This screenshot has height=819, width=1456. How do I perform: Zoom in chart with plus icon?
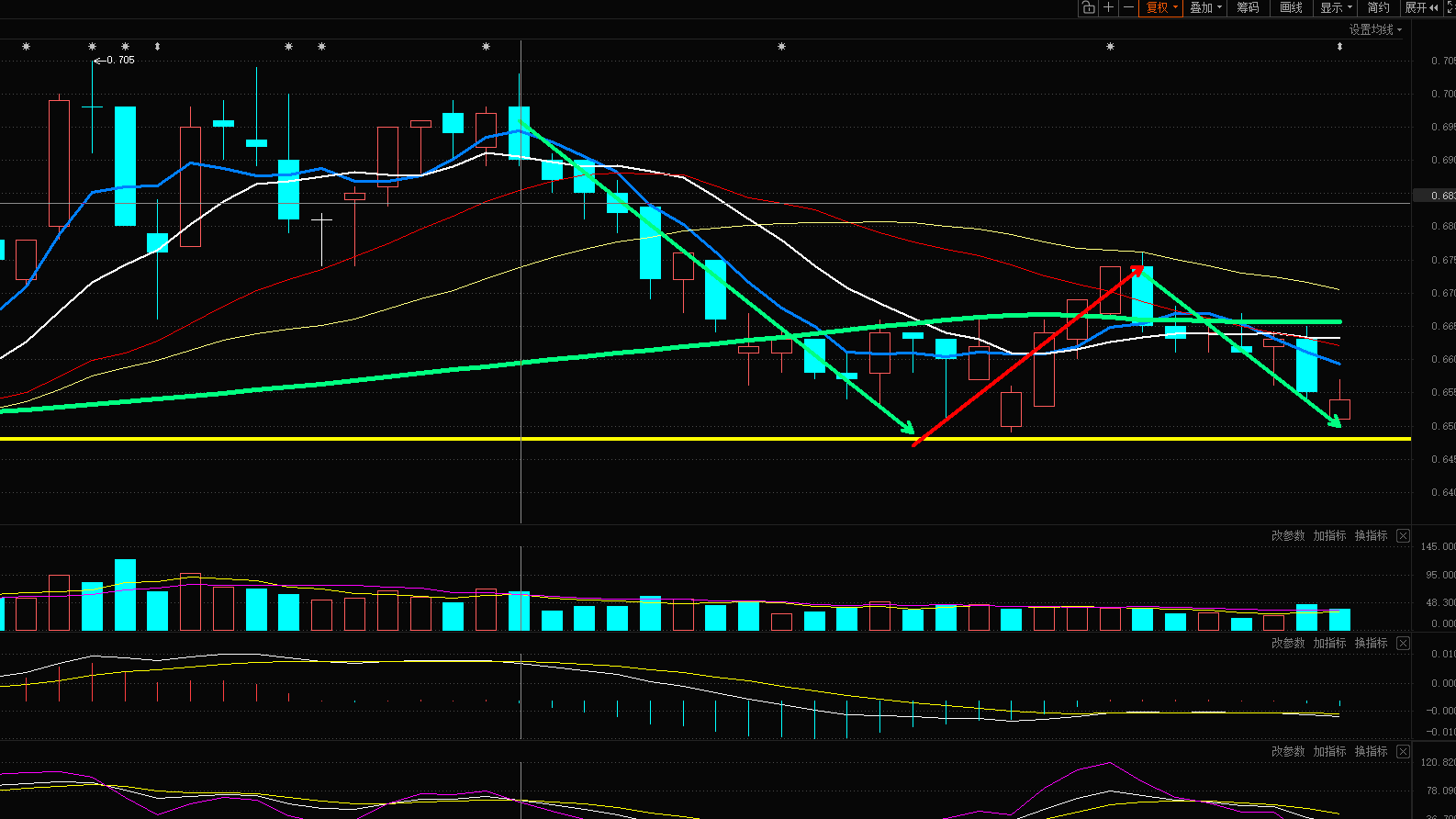(x=1108, y=7)
